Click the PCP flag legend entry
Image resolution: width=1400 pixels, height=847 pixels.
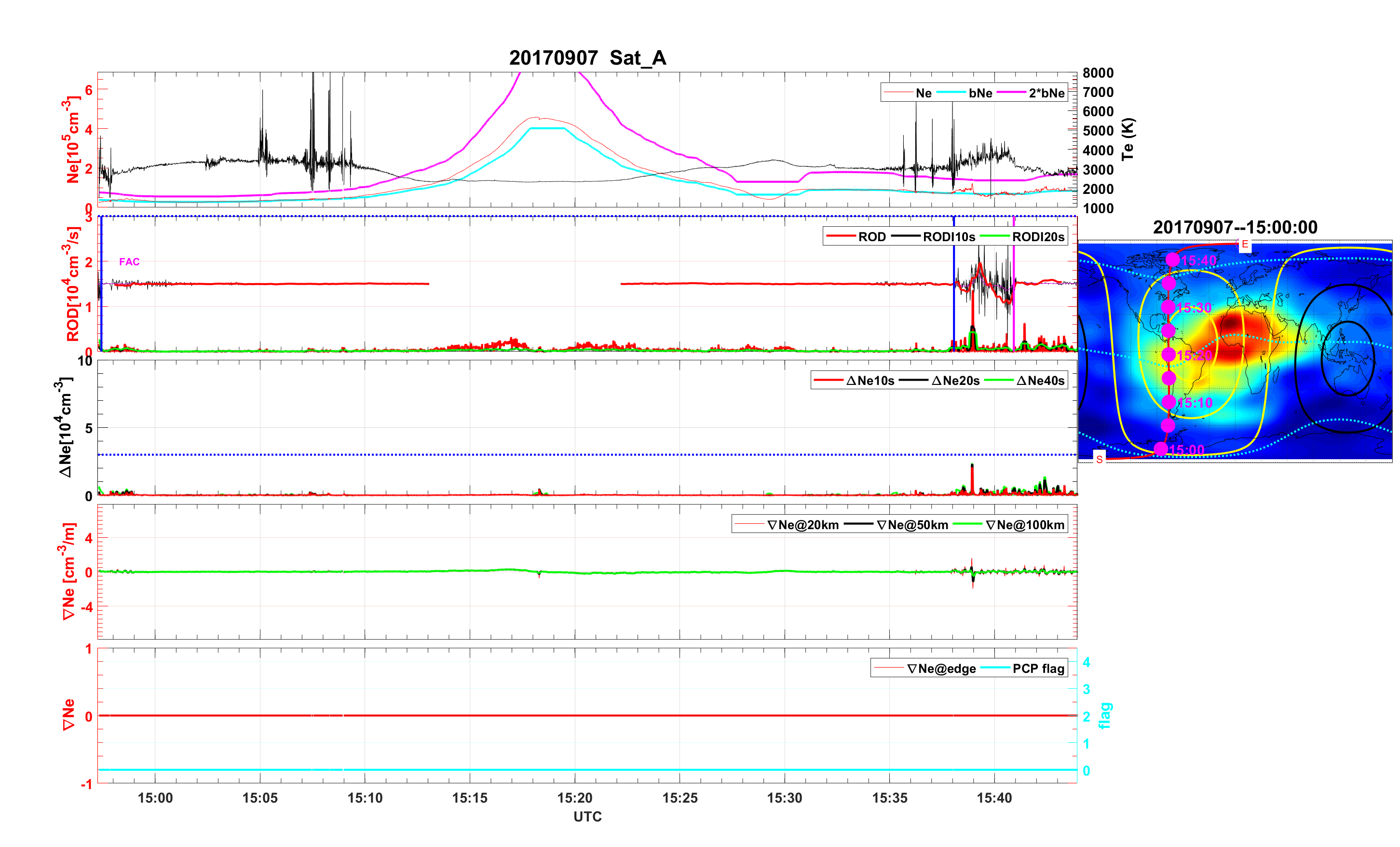click(x=1038, y=669)
